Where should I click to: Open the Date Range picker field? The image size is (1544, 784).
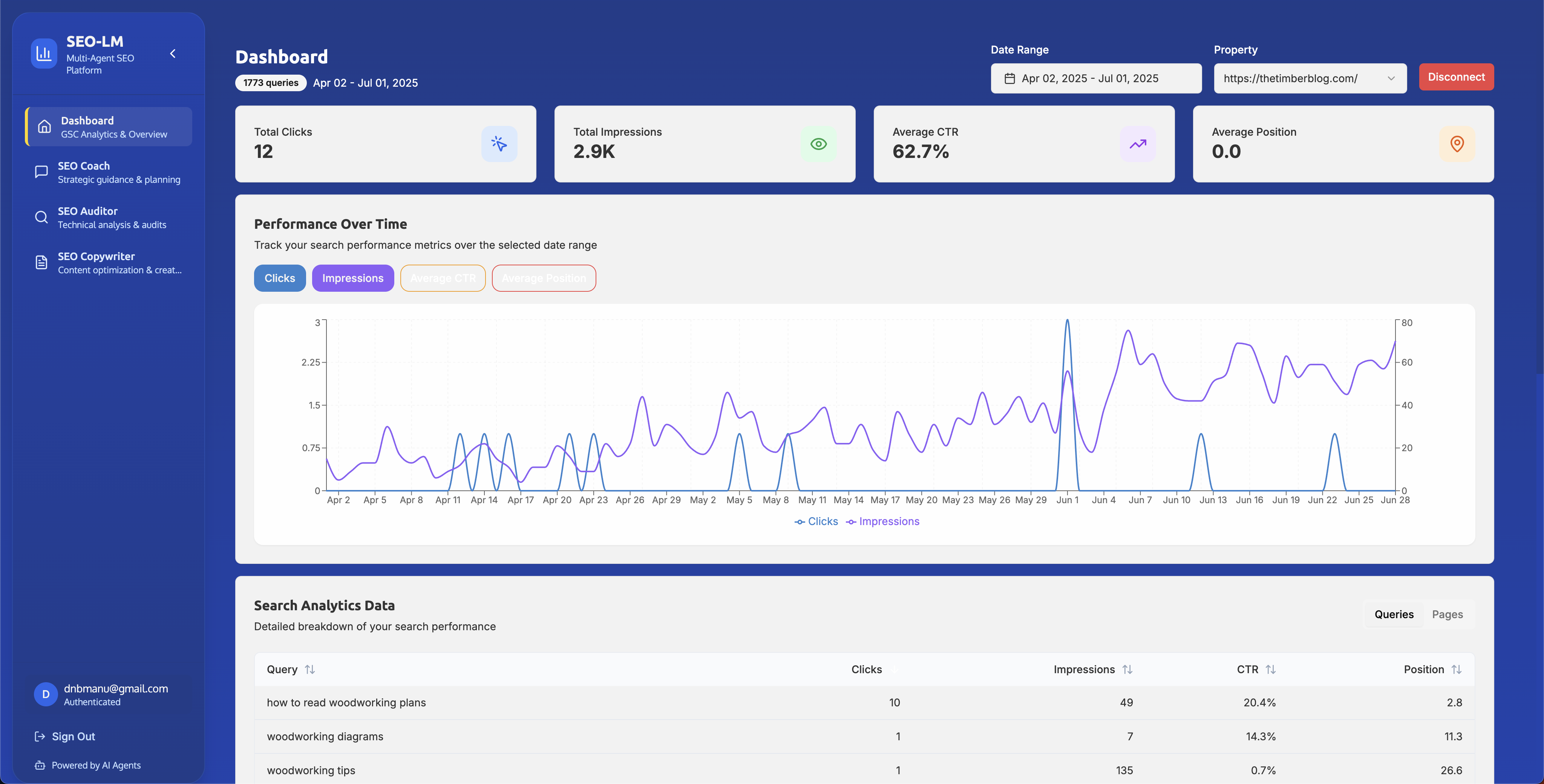pos(1095,78)
